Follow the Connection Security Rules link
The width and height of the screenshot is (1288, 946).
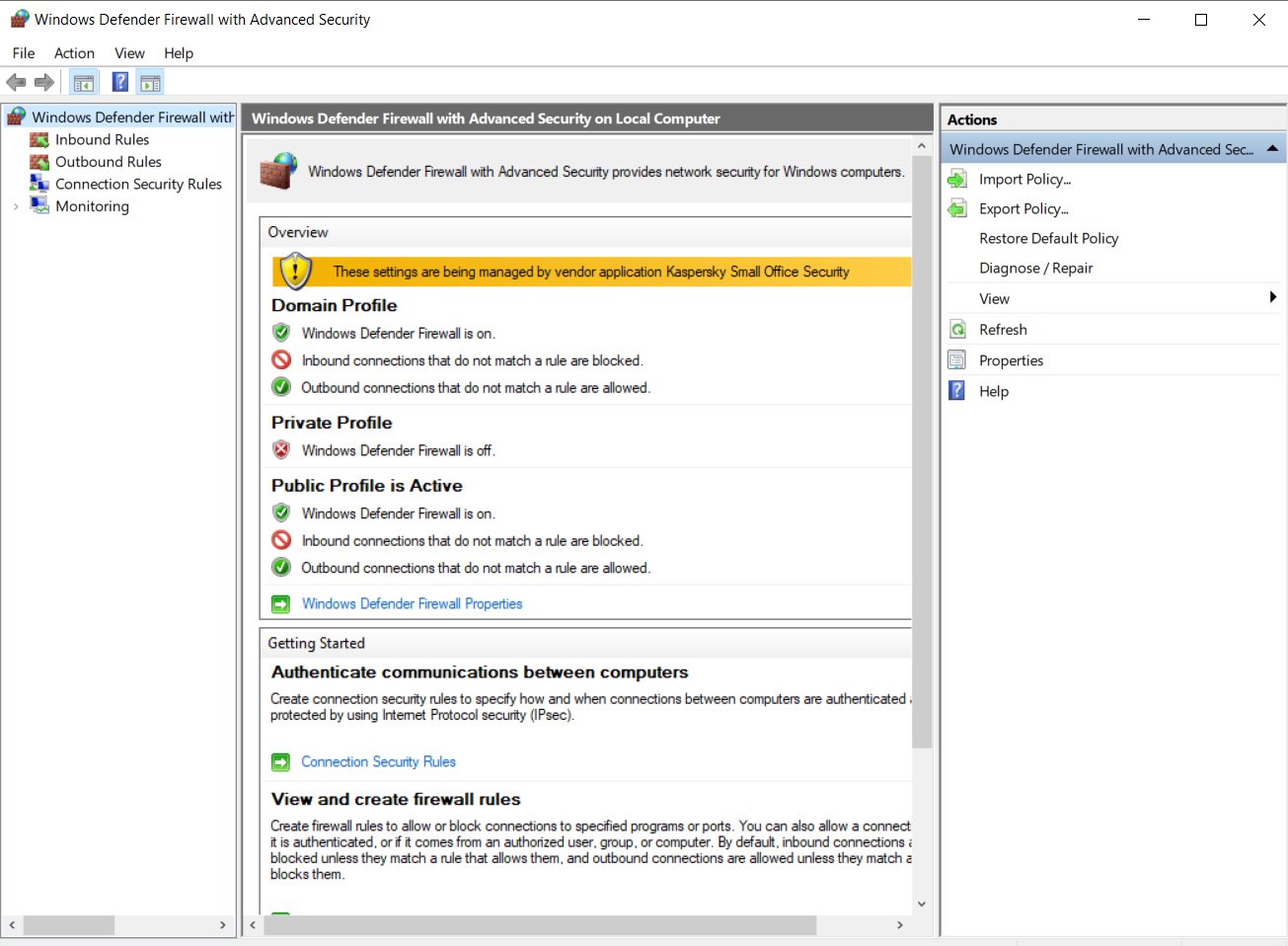coord(378,762)
